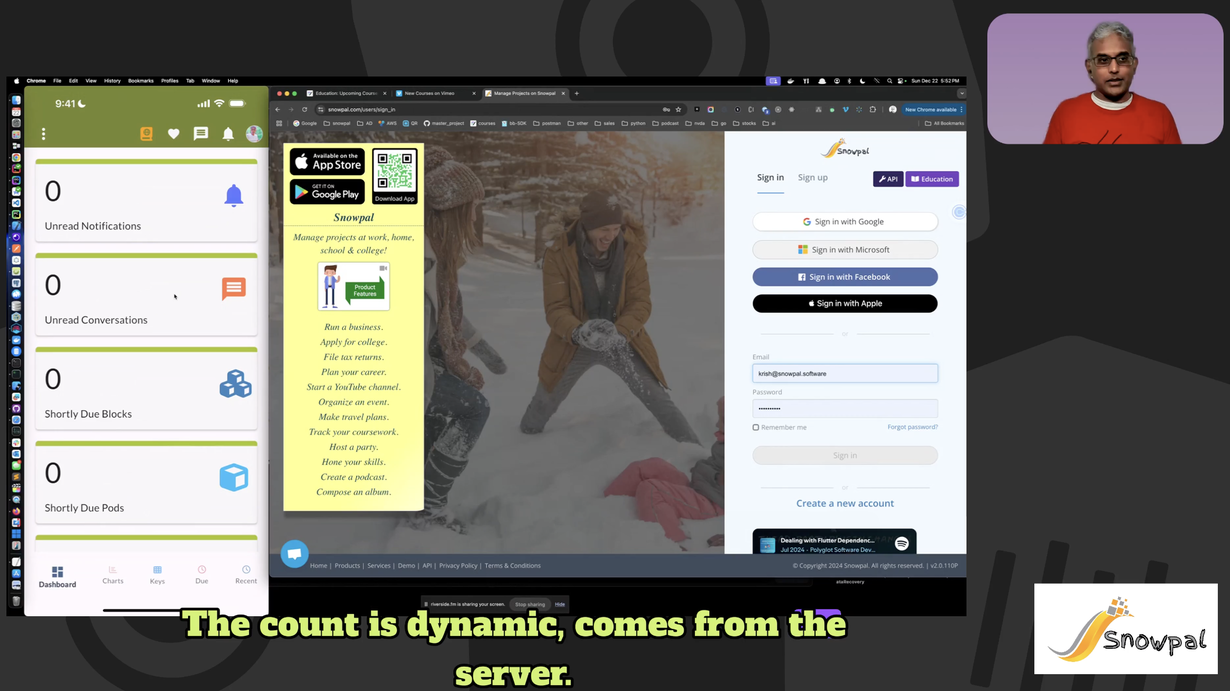Switch to the Recent tab in the app
Screen dimensions: 1230x691
click(x=246, y=575)
